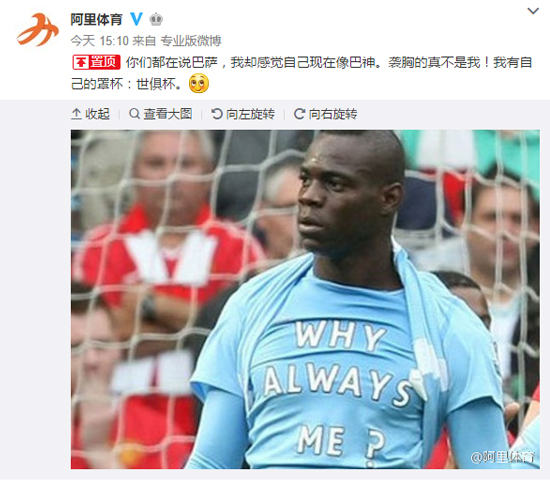
Task: Click the red 置顶 pinned tag
Action: 96,62
